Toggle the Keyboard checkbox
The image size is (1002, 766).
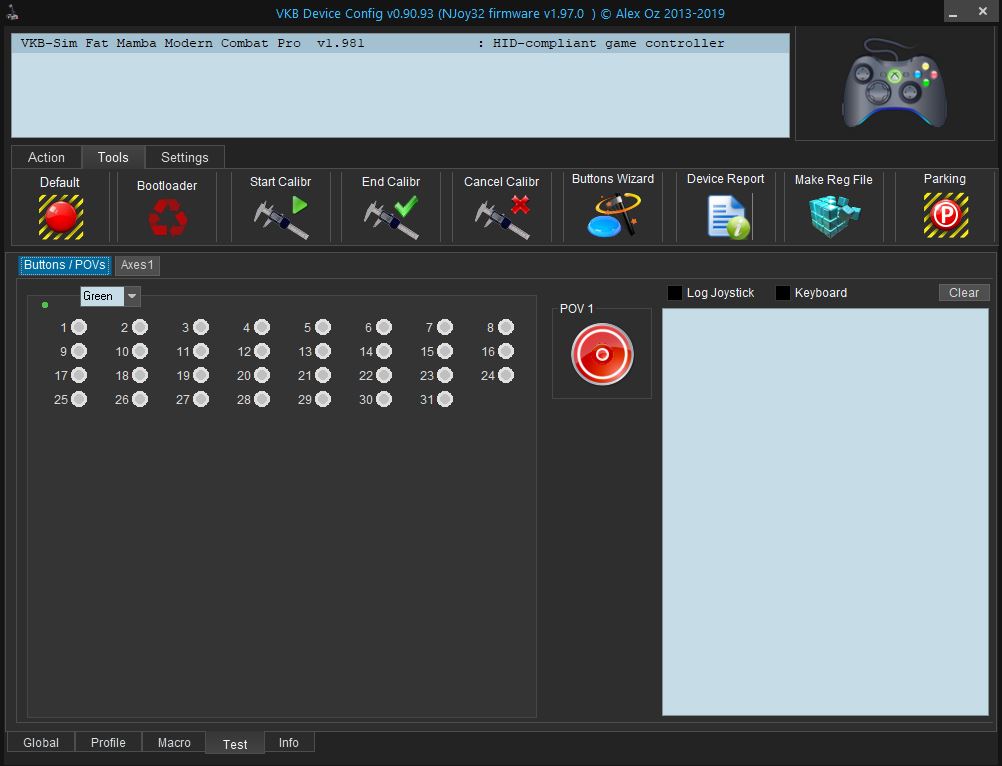click(x=783, y=293)
